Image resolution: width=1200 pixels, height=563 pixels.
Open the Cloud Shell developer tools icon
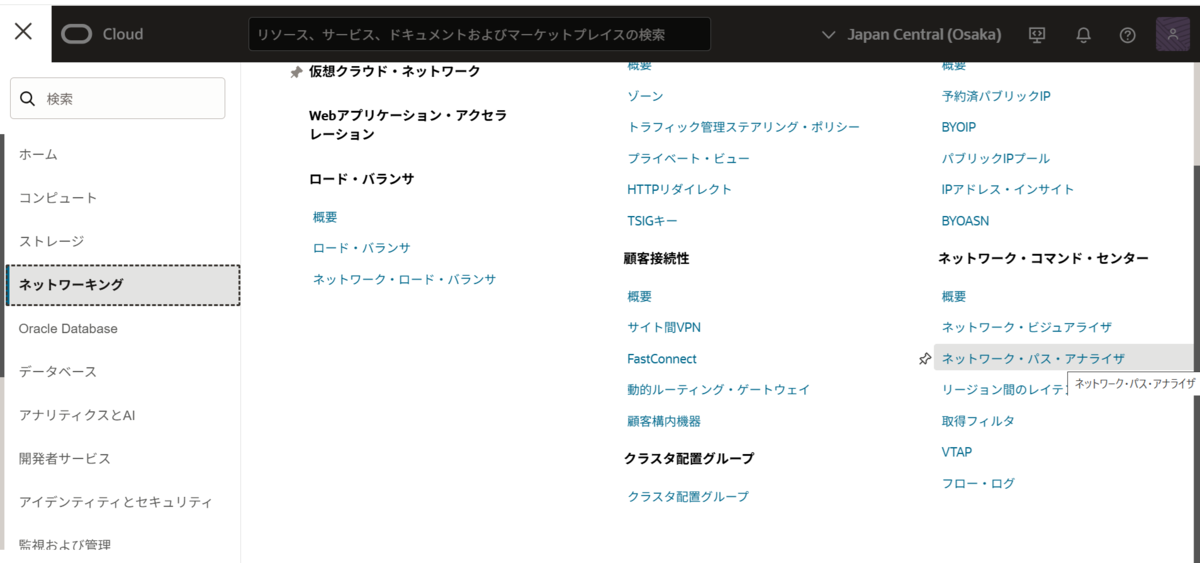click(1037, 35)
